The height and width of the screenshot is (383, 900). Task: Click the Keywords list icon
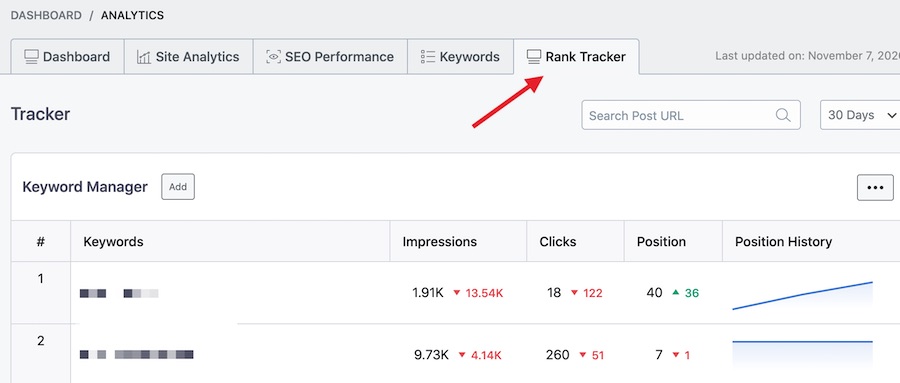(x=428, y=57)
